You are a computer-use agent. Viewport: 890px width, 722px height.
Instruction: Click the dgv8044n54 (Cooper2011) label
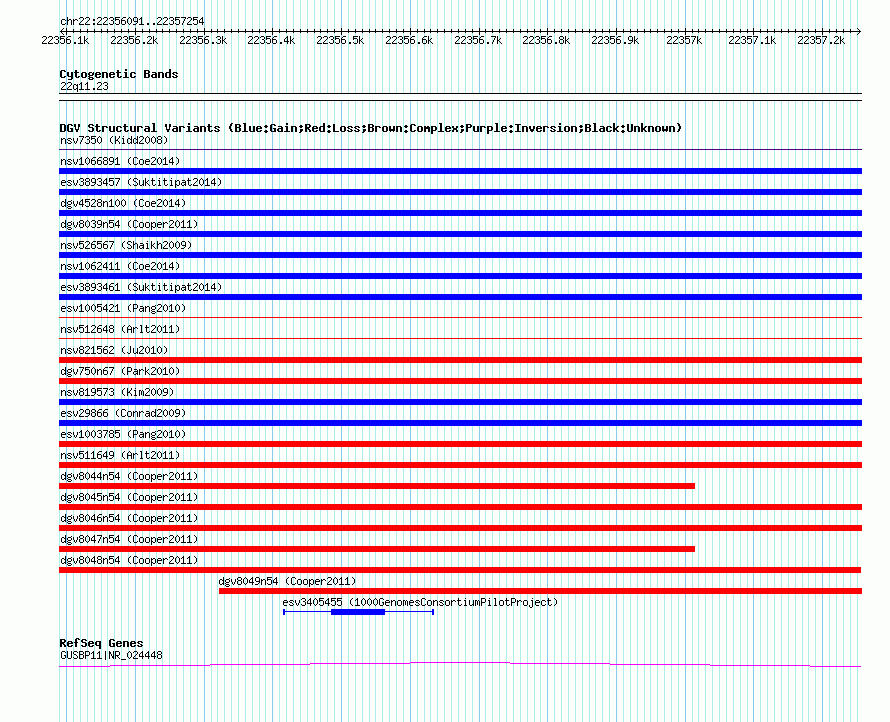(x=129, y=476)
